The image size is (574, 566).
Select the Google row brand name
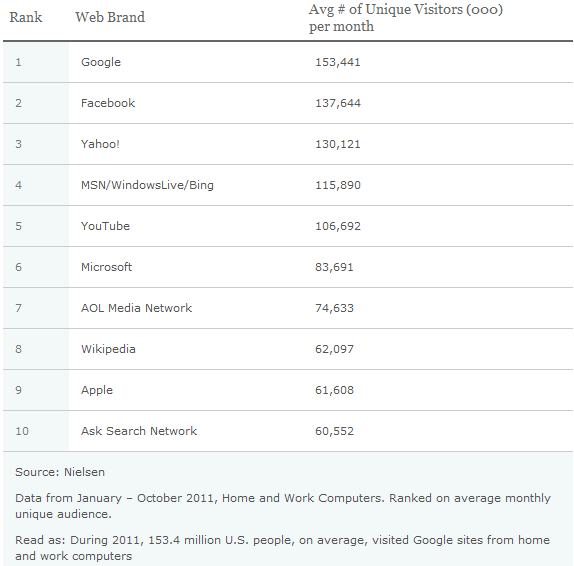(101, 62)
